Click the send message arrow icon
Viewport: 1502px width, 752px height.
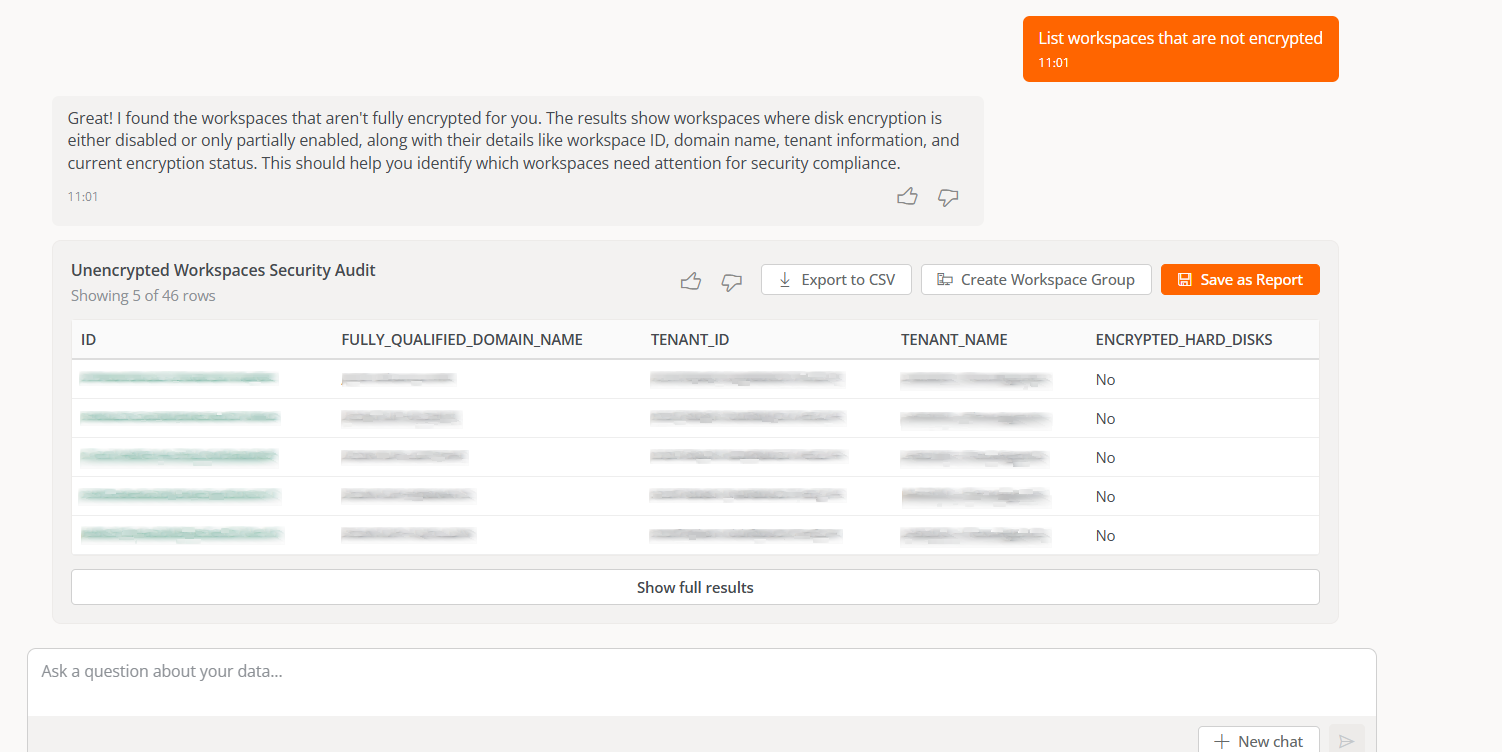1346,741
